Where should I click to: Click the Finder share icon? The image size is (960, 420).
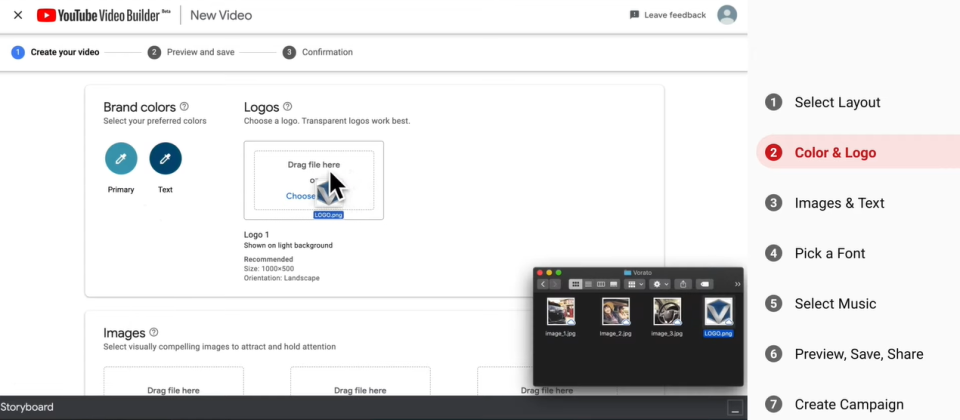(682, 285)
